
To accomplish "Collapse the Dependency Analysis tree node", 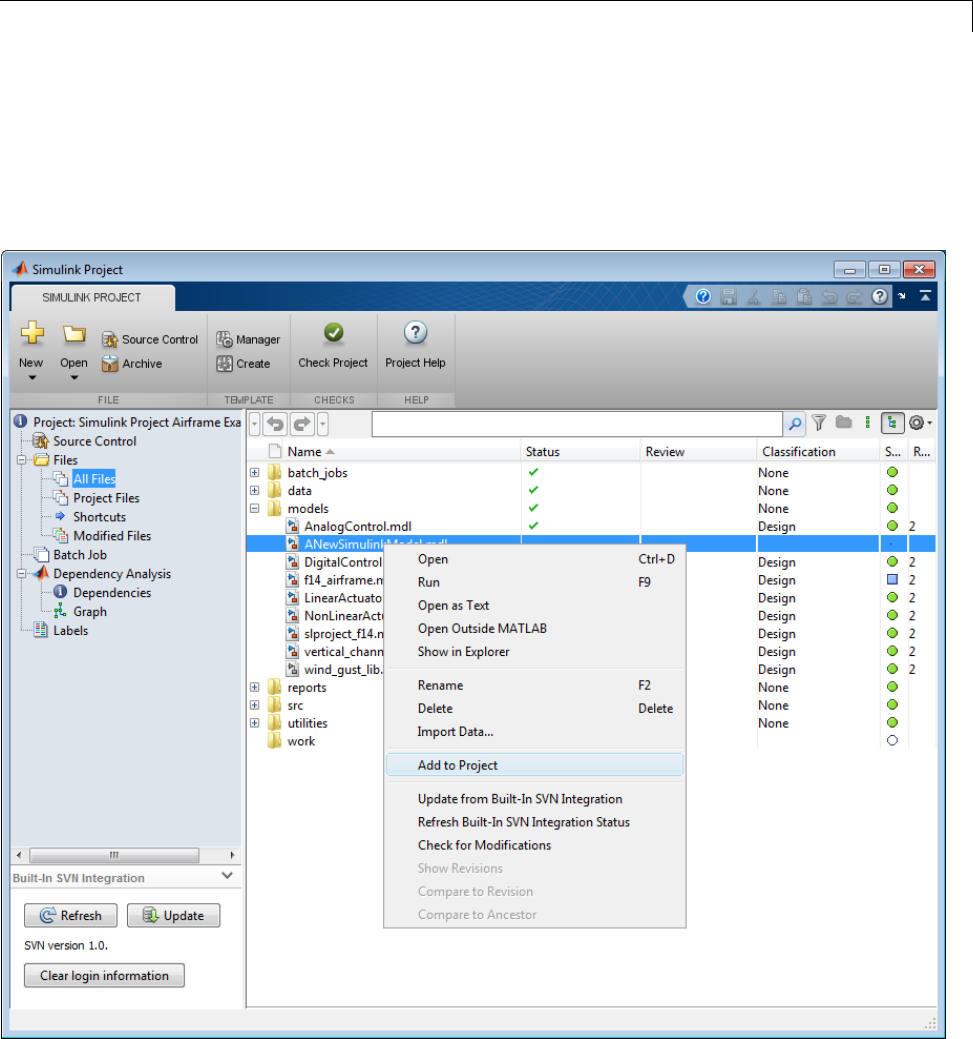I will [22, 574].
